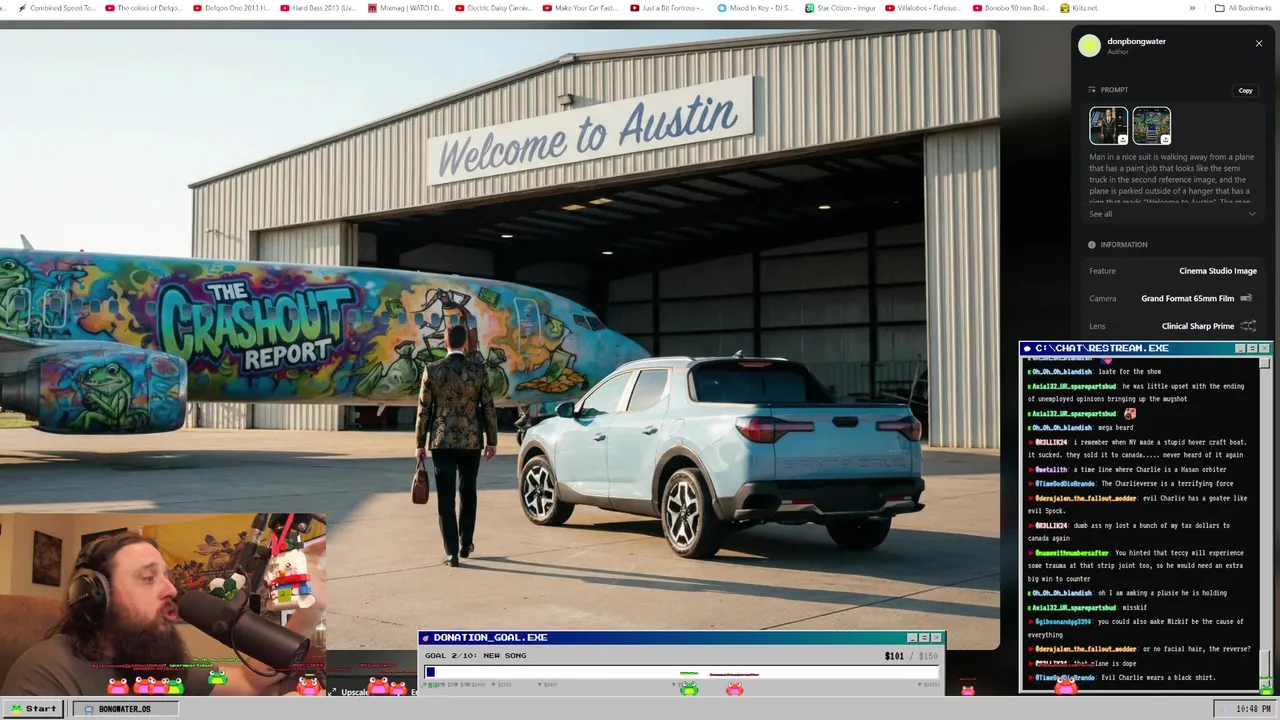Open the man-in-suit reference image

[x=1108, y=126]
